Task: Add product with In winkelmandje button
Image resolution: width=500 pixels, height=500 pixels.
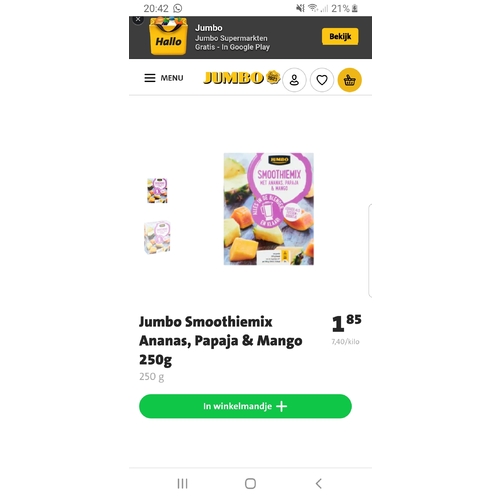Action: click(245, 406)
